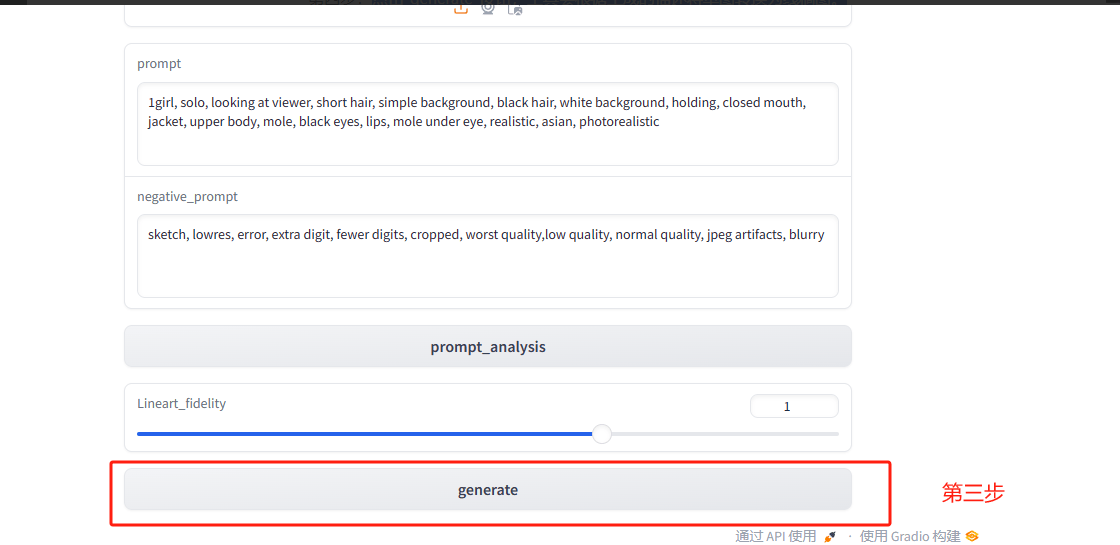Click the word 'photorealistic' in the prompt
The width and height of the screenshot is (1120, 545).
pos(619,122)
